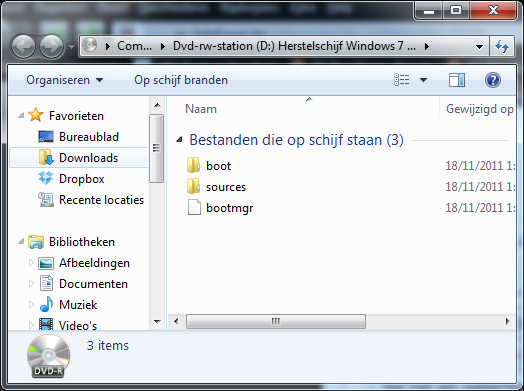Click the sources folder icon
The height and width of the screenshot is (391, 524).
coord(193,186)
